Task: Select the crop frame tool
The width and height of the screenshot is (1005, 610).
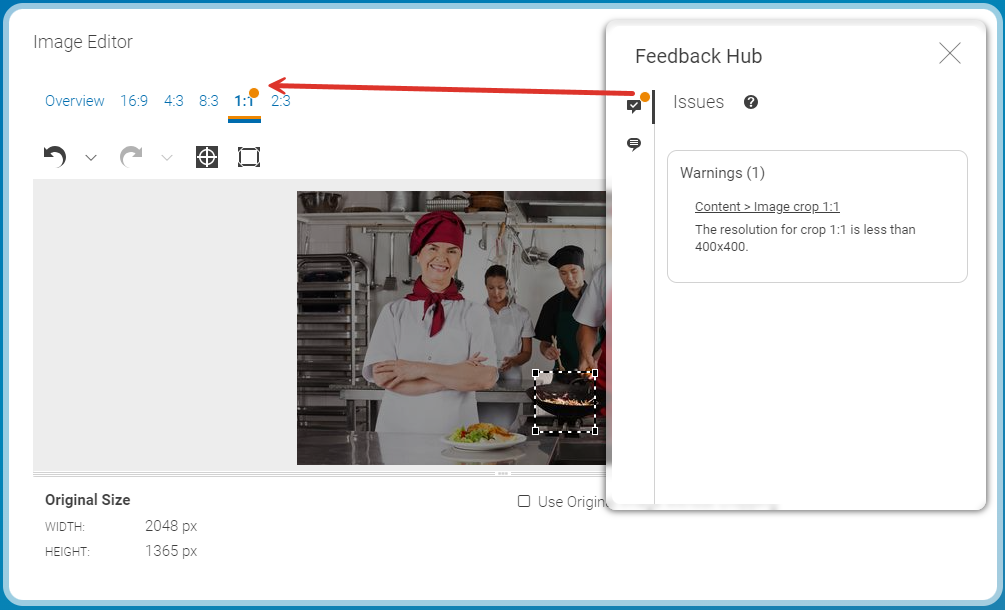Action: point(249,157)
